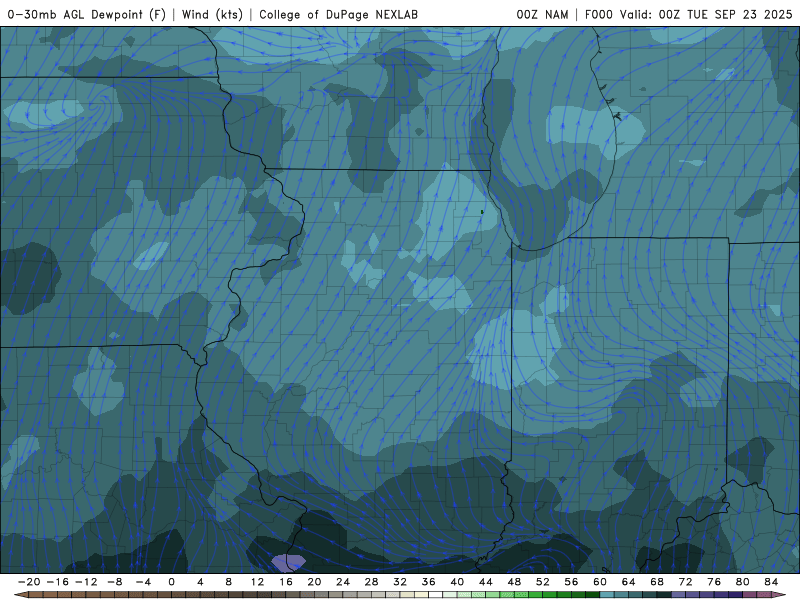The height and width of the screenshot is (600, 800).
Task: Click the '-16' legend value
Action: coord(57,582)
